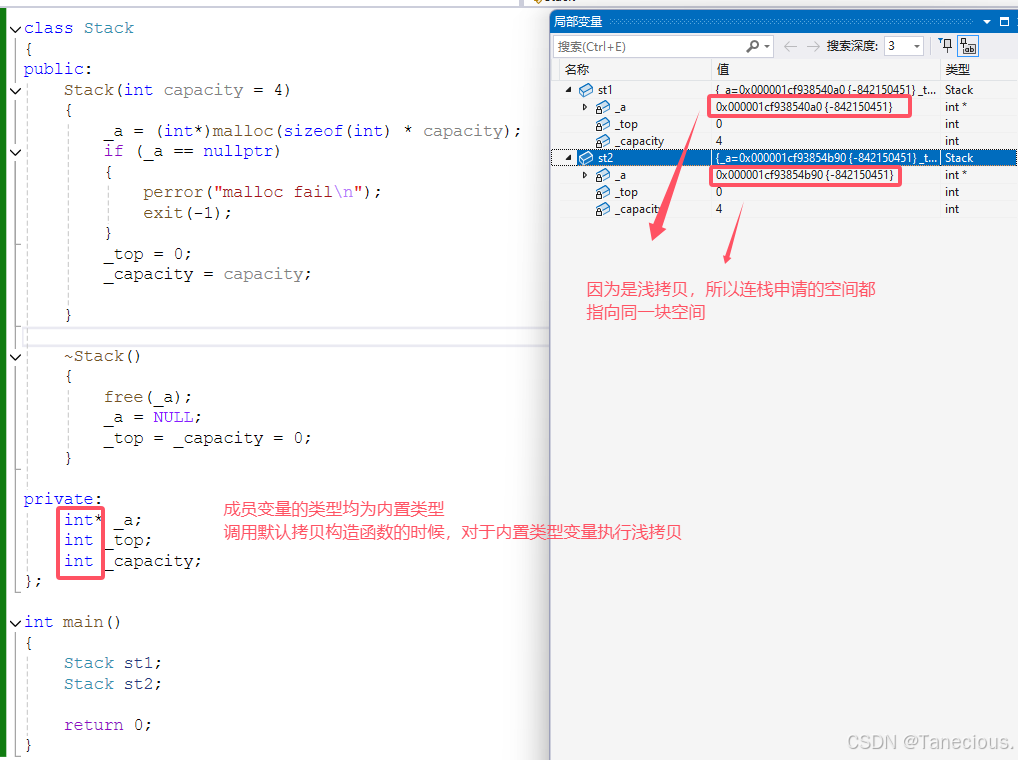This screenshot has width=1018, height=760.
Task: Click the Stack st2; declaration in main
Action: [113, 683]
